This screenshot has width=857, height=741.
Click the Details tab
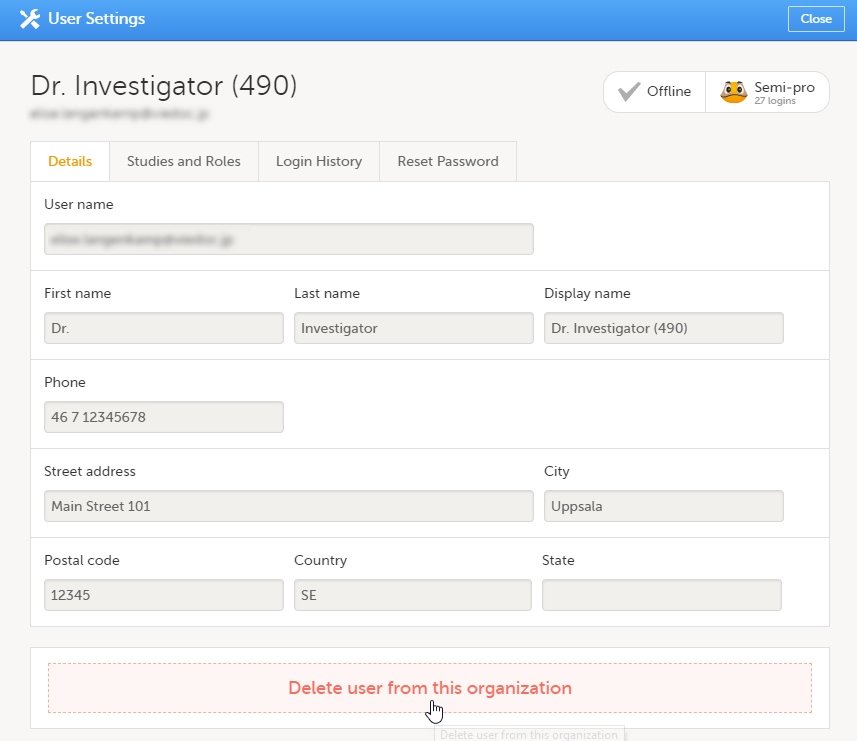(x=69, y=161)
